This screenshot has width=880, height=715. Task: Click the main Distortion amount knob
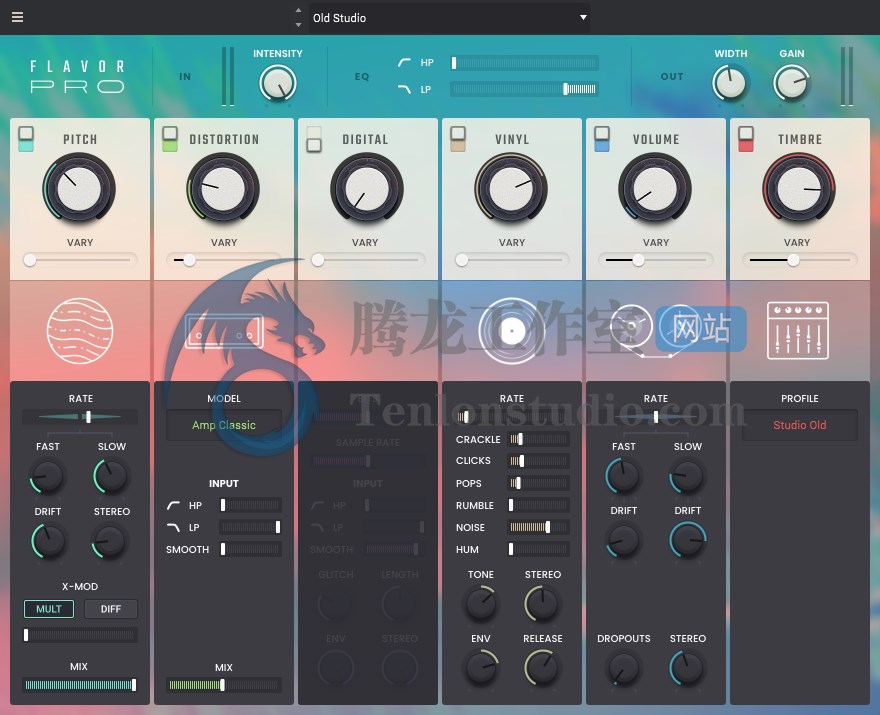click(223, 189)
